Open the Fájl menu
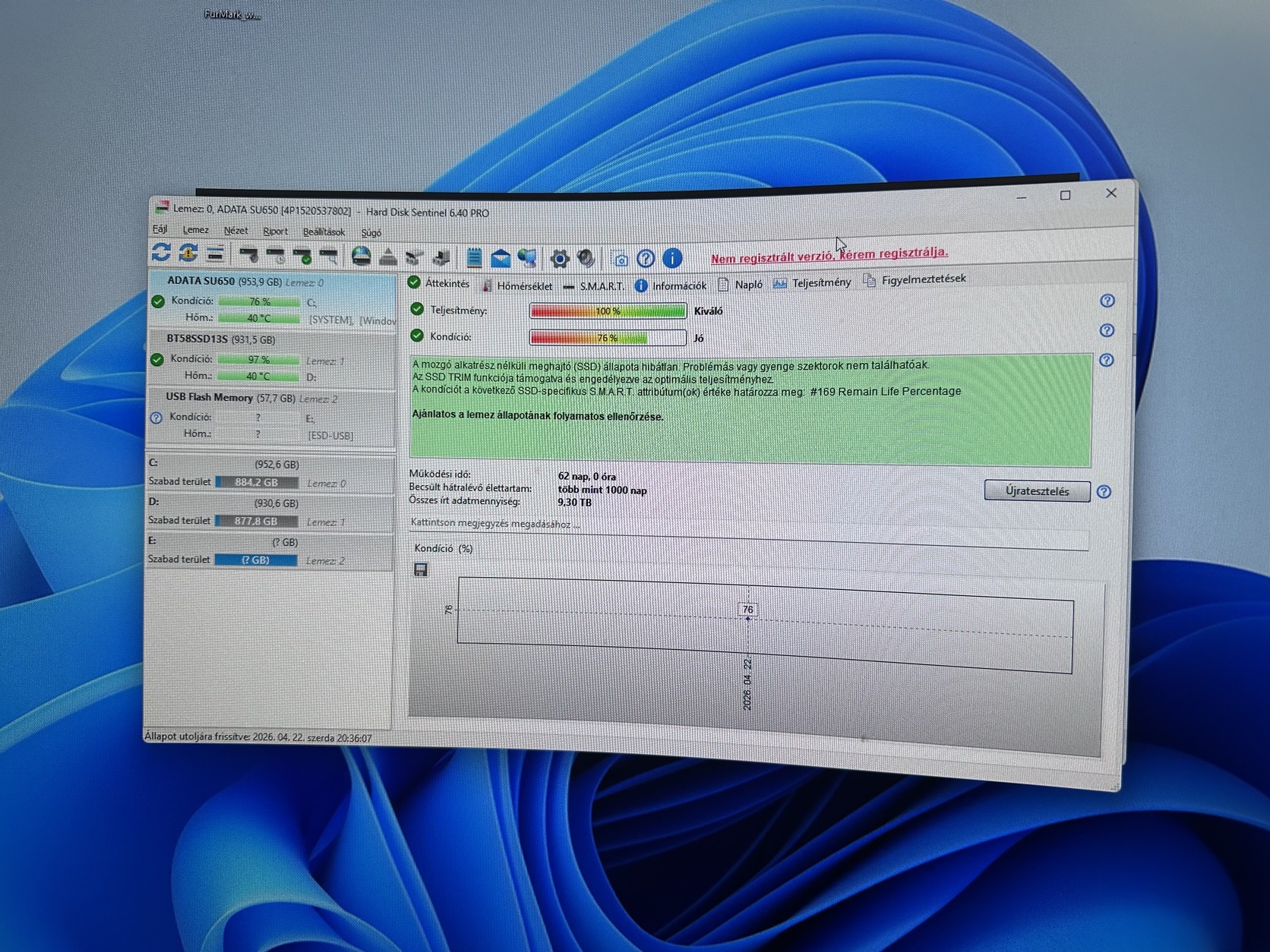 coord(160,229)
